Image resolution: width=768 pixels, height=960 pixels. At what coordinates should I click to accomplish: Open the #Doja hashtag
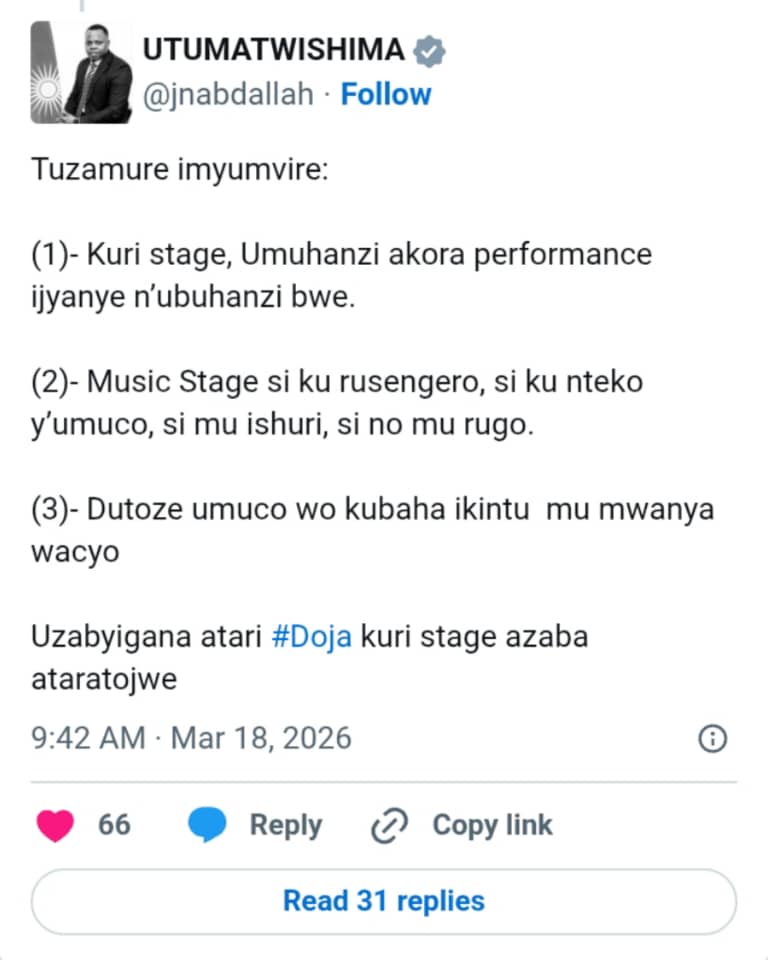pyautogui.click(x=311, y=637)
